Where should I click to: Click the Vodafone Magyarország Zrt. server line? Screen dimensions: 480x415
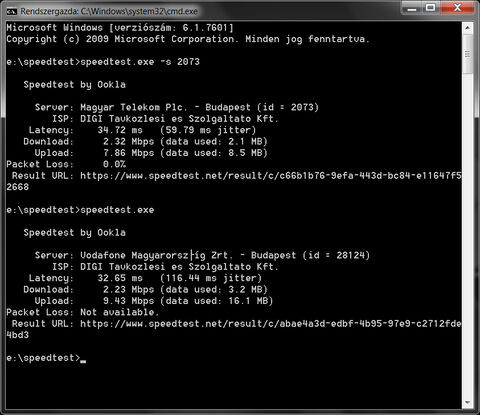202,256
